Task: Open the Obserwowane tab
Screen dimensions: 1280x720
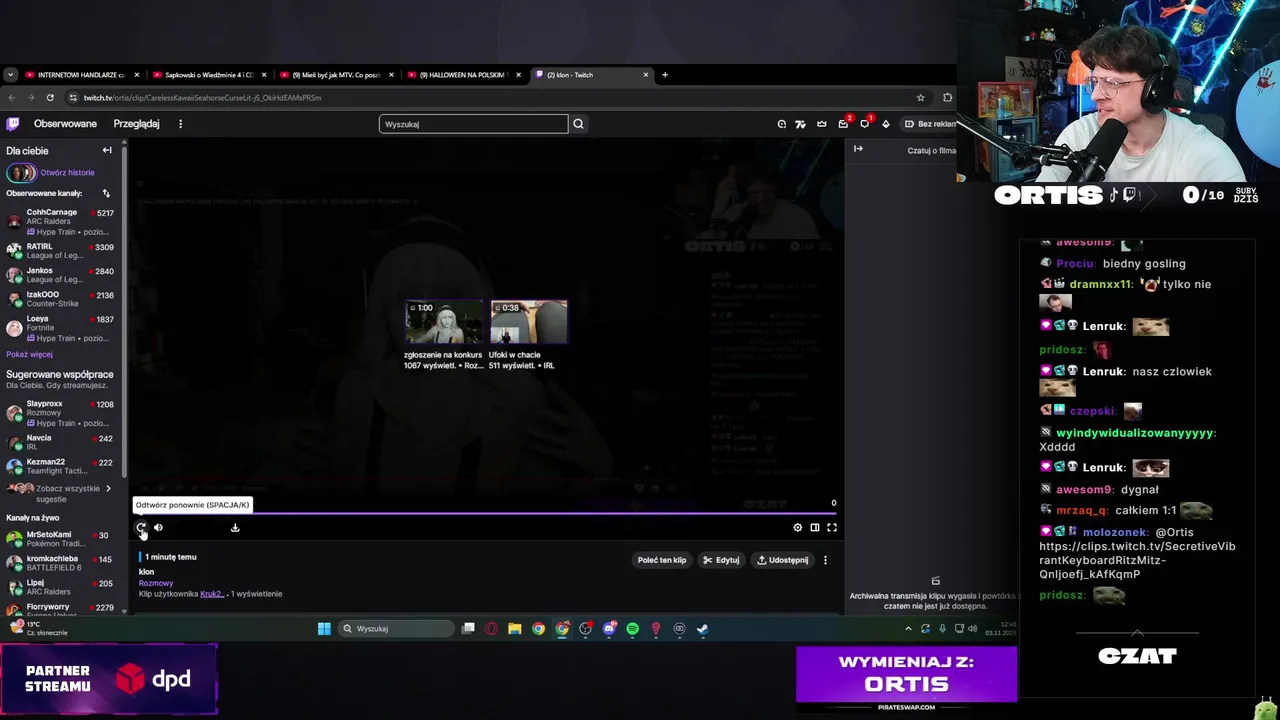Action: click(x=65, y=124)
